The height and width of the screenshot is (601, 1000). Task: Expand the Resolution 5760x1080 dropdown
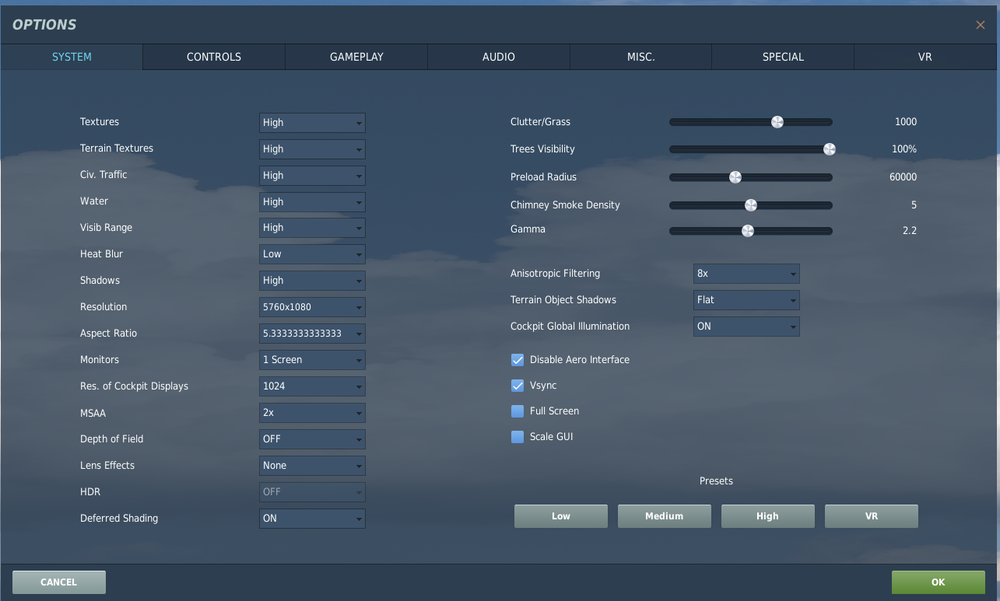(312, 307)
